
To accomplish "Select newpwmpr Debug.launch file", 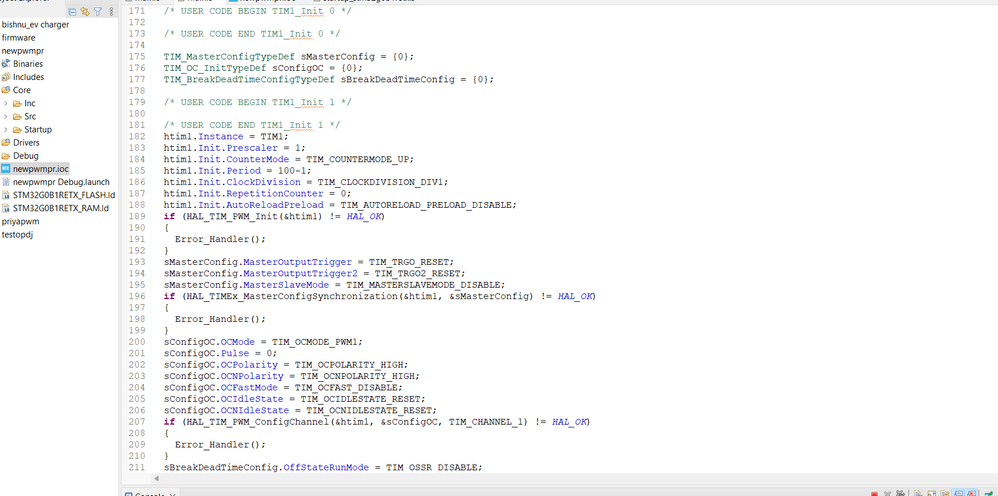I will (x=61, y=181).
